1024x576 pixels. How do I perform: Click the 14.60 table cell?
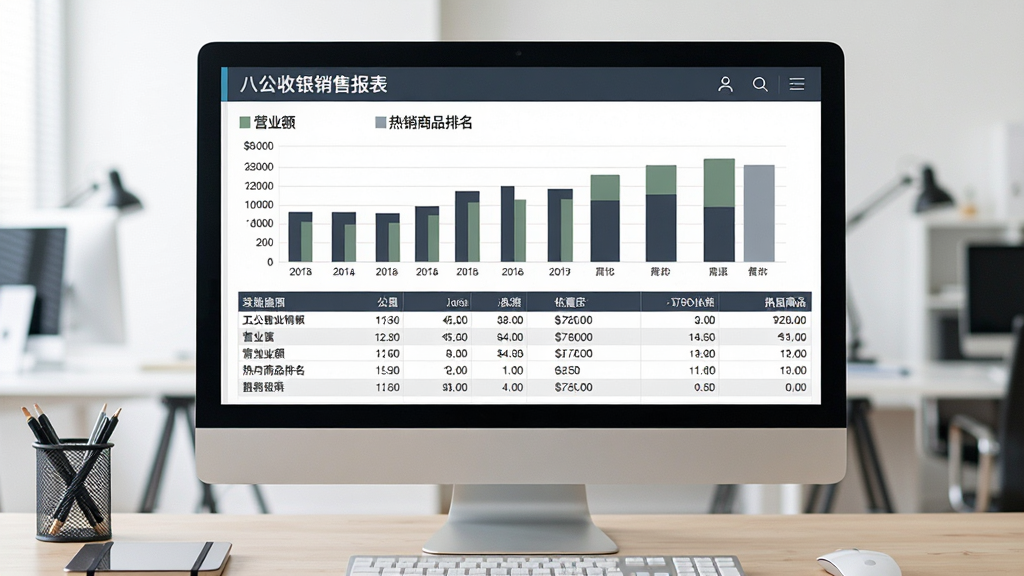point(701,337)
